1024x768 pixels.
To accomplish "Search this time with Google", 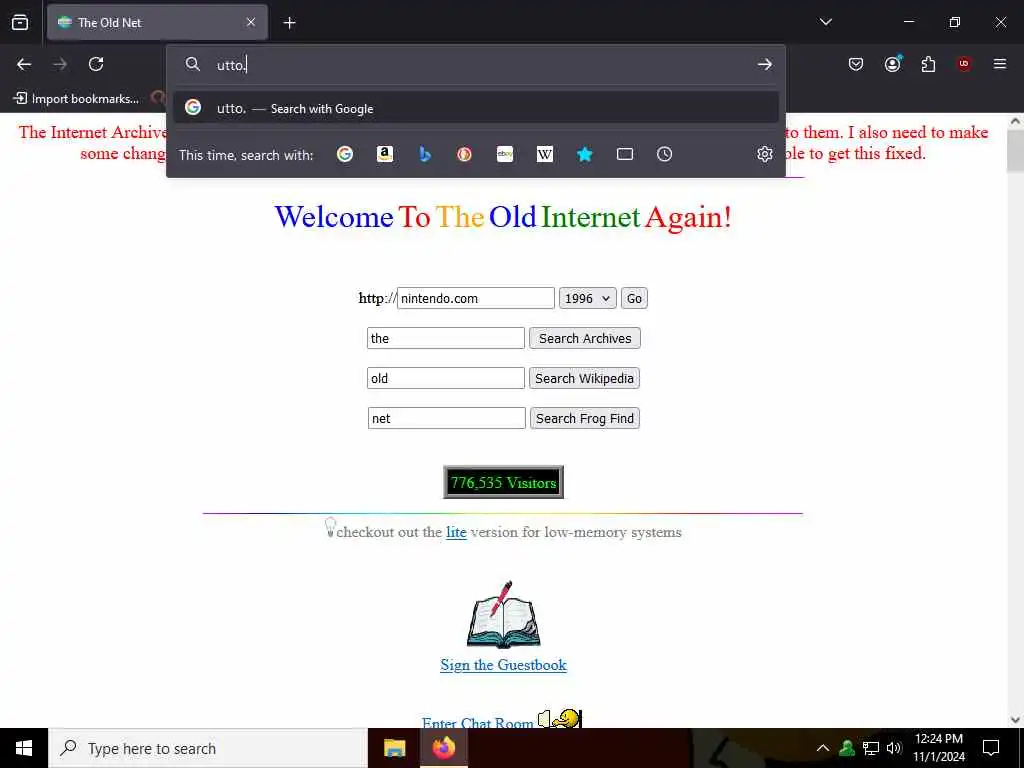I will point(345,154).
